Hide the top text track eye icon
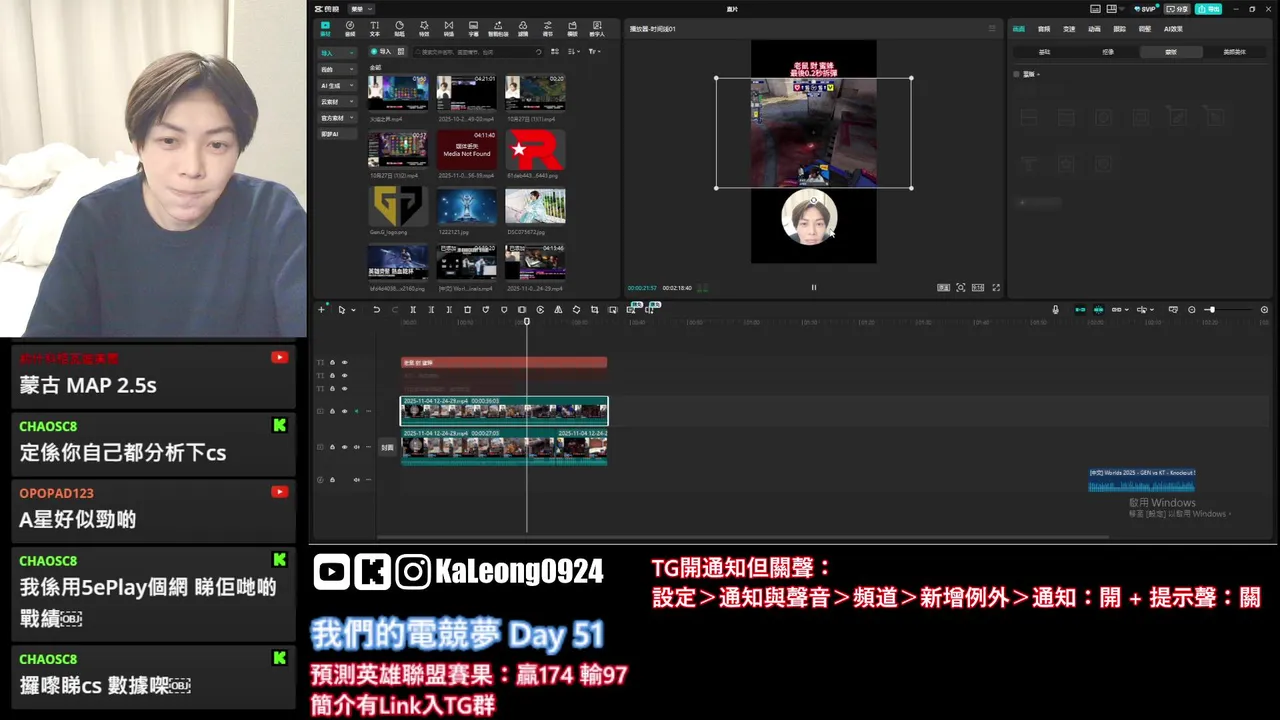The width and height of the screenshot is (1280, 720). (x=344, y=362)
